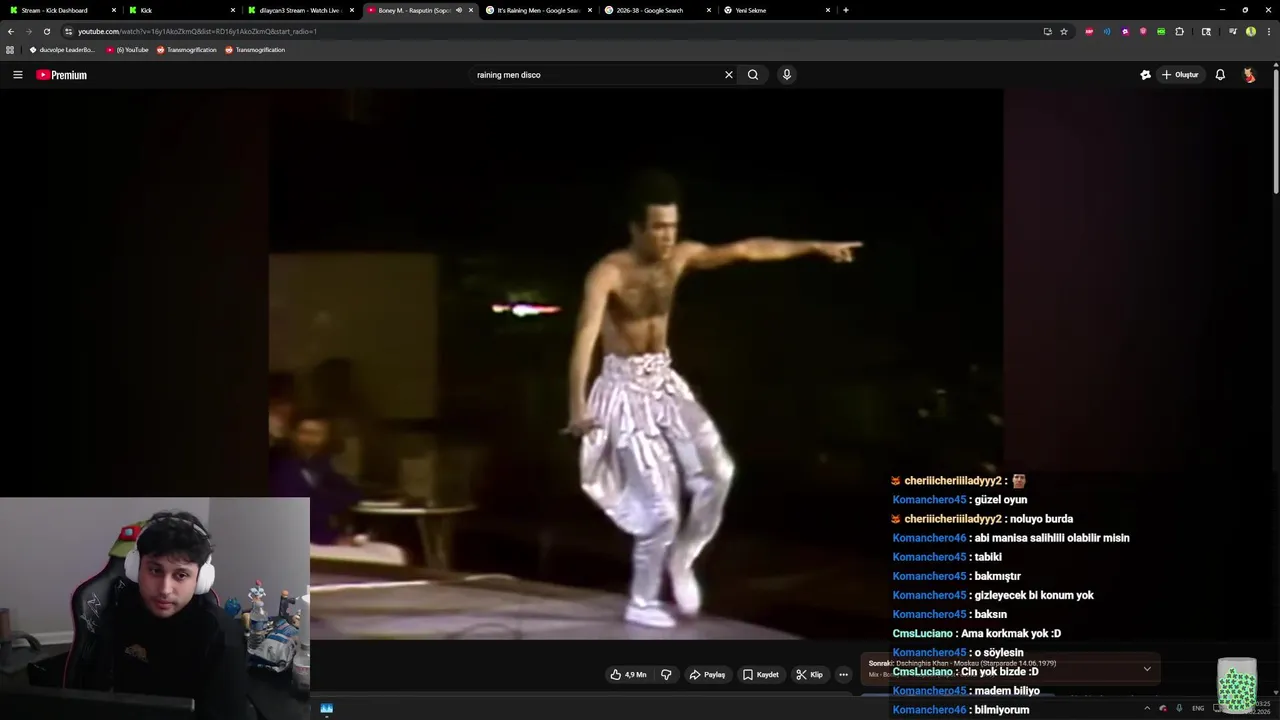
Task: Open ducvolpe LeaderBo... bookmark
Action: [x=61, y=50]
